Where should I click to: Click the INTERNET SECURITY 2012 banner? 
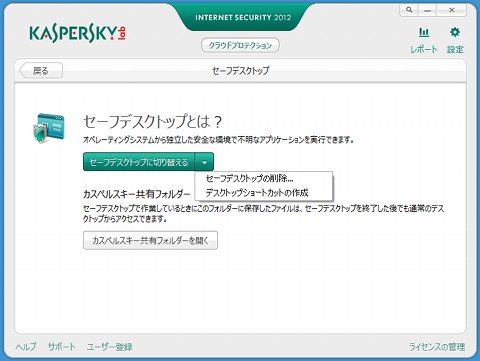coord(243,17)
